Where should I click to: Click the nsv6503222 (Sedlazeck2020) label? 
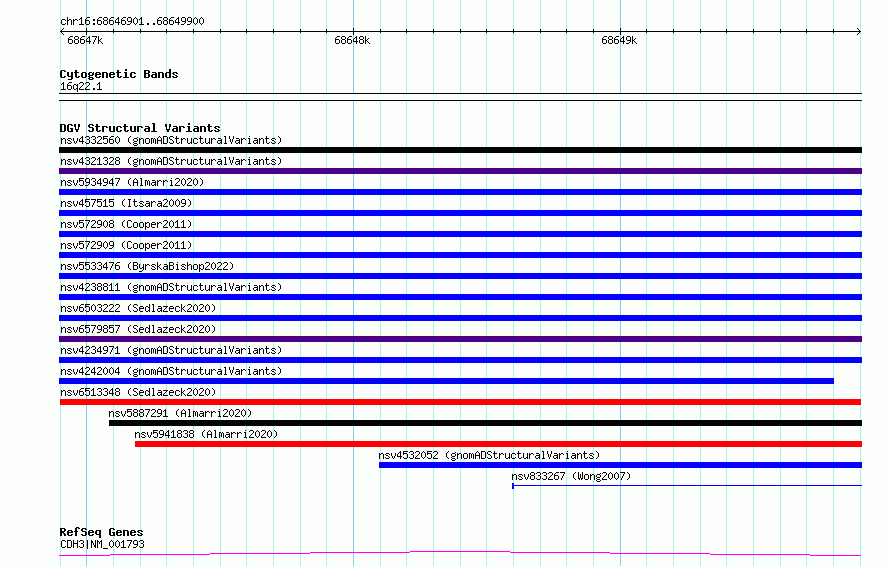(138, 308)
